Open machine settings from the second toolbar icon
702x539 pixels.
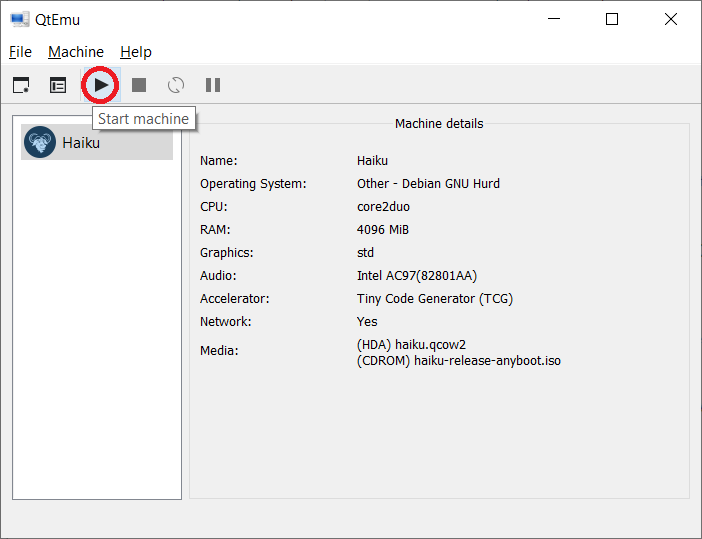pyautogui.click(x=58, y=85)
